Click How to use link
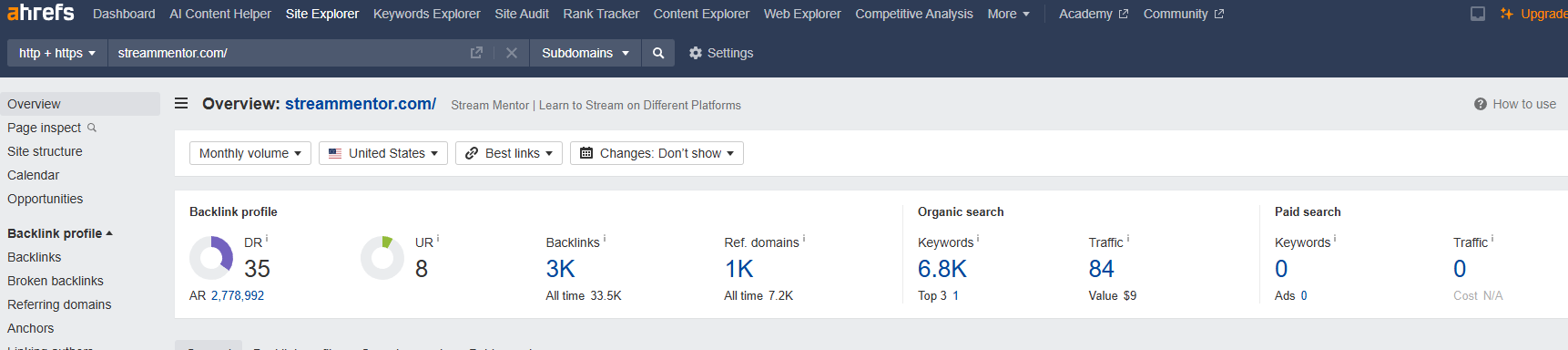This screenshot has height=350, width=1568. pos(1524,104)
